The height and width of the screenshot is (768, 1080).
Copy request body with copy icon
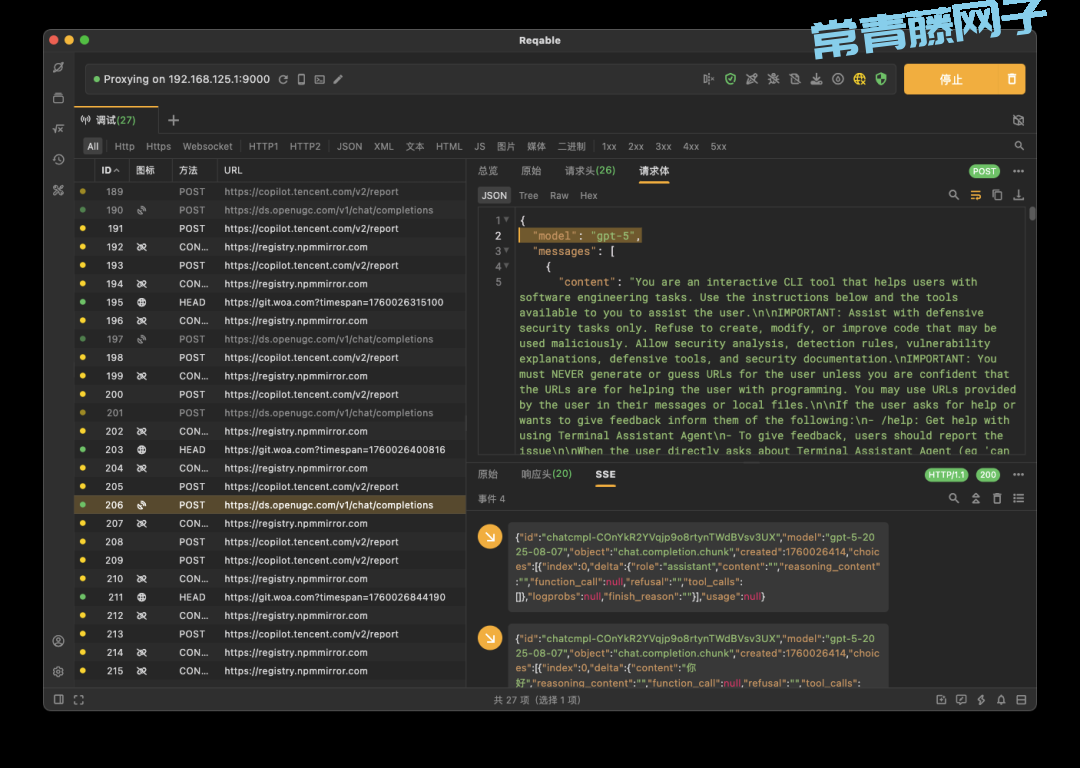point(997,195)
